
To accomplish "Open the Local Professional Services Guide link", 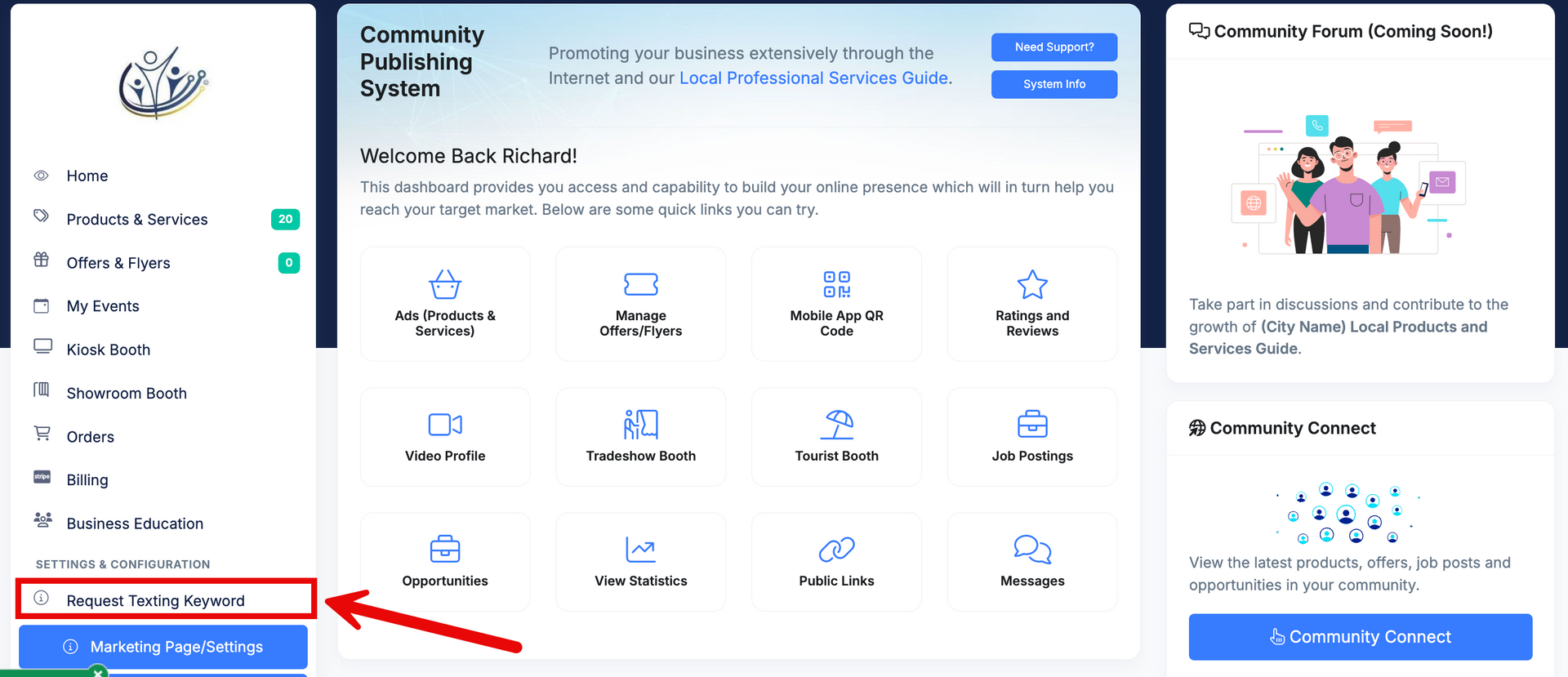I will pyautogui.click(x=814, y=78).
